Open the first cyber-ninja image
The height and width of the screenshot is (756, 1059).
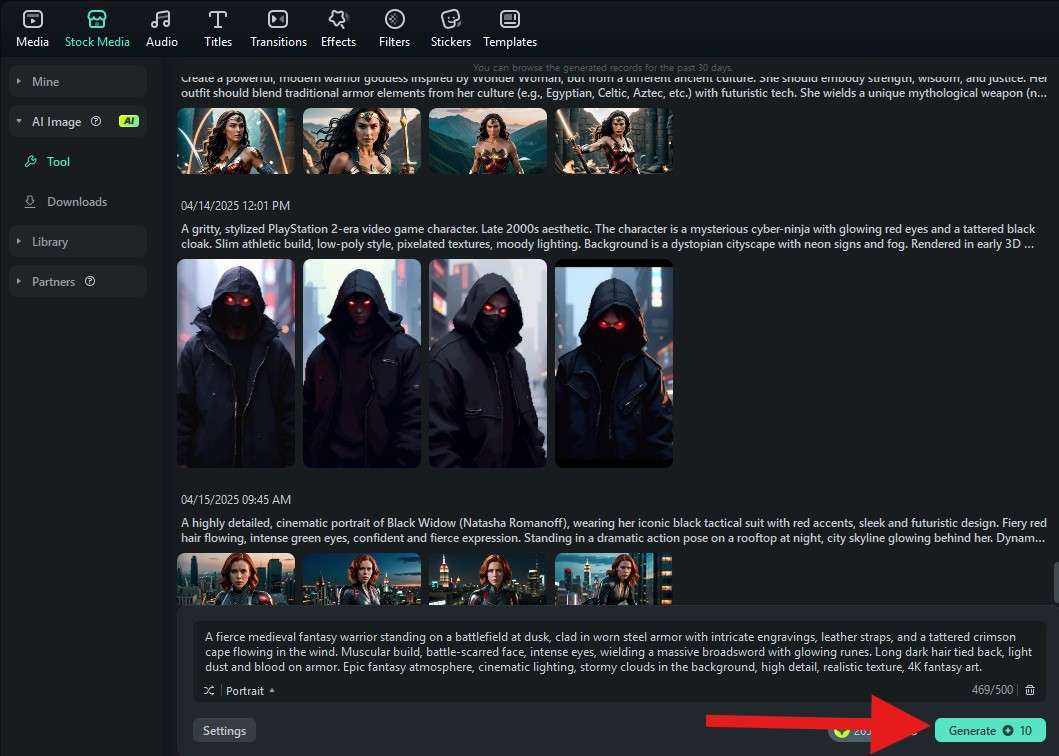(236, 363)
